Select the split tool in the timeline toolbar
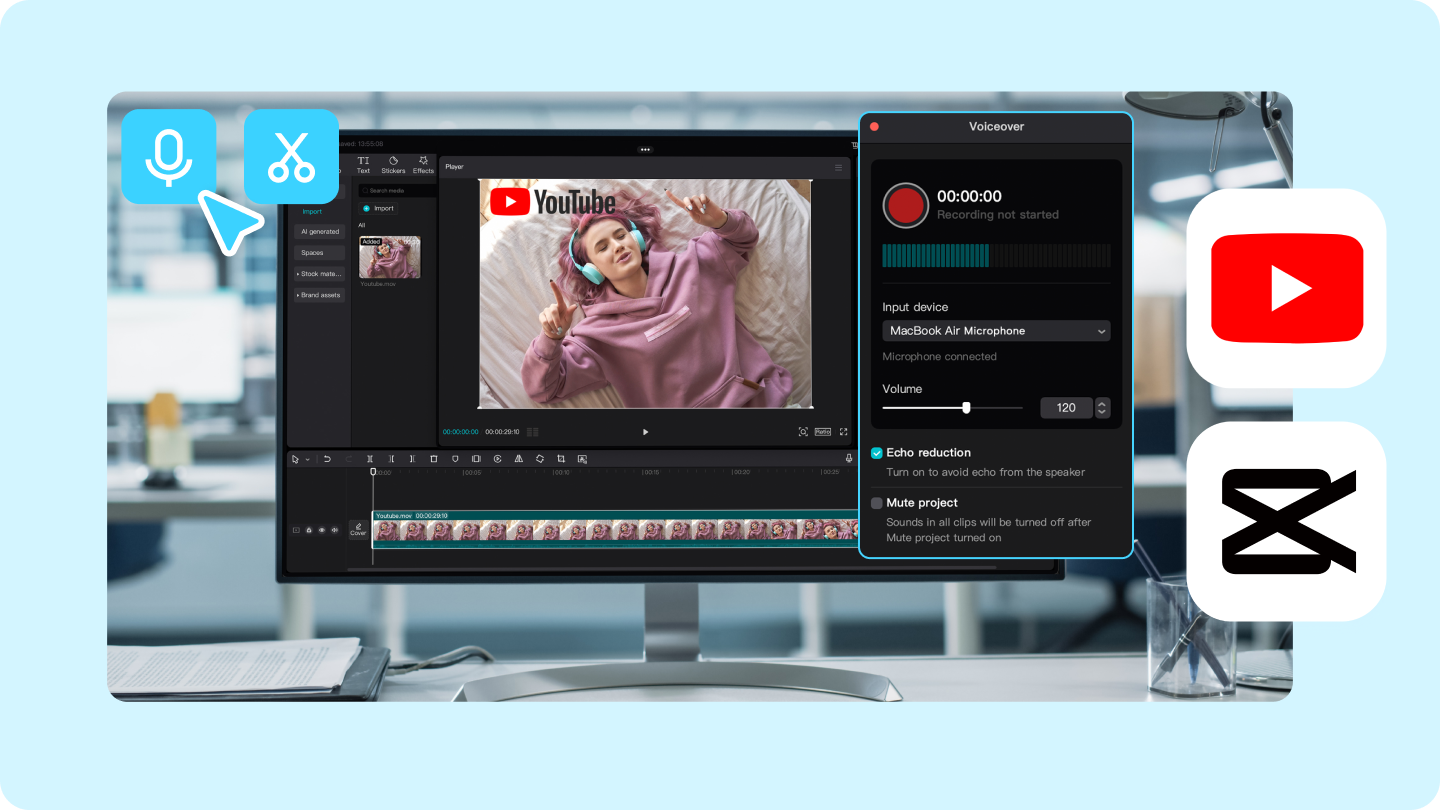1440x810 pixels. pos(370,459)
